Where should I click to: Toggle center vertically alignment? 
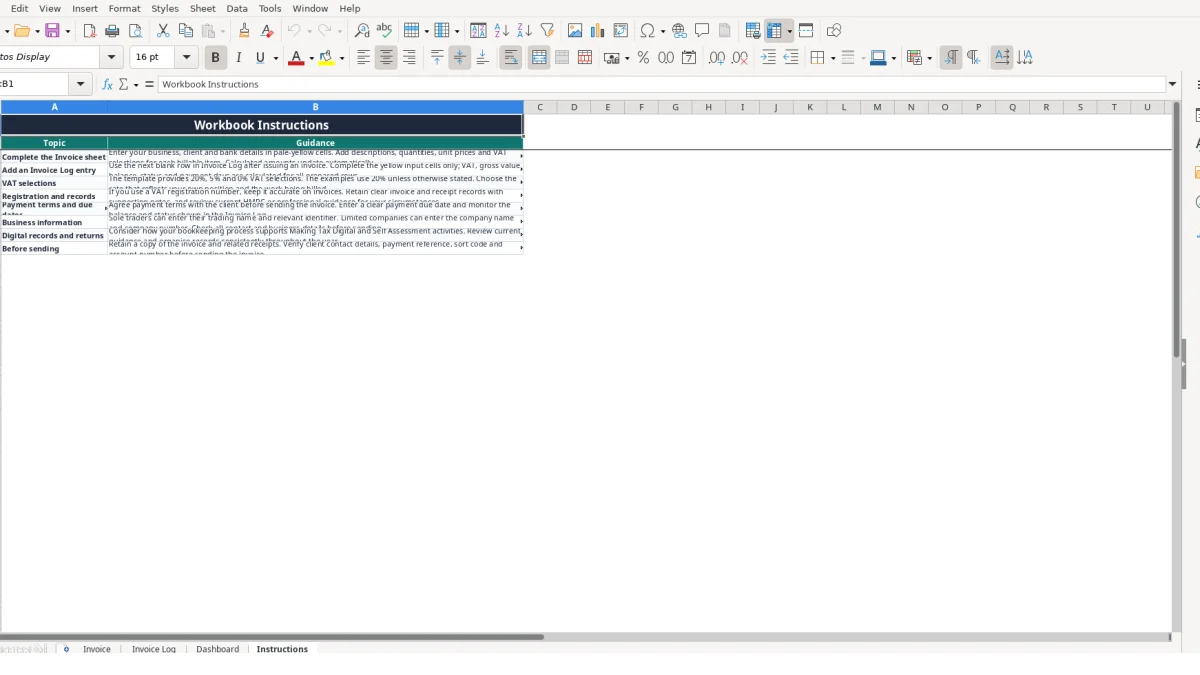(459, 58)
